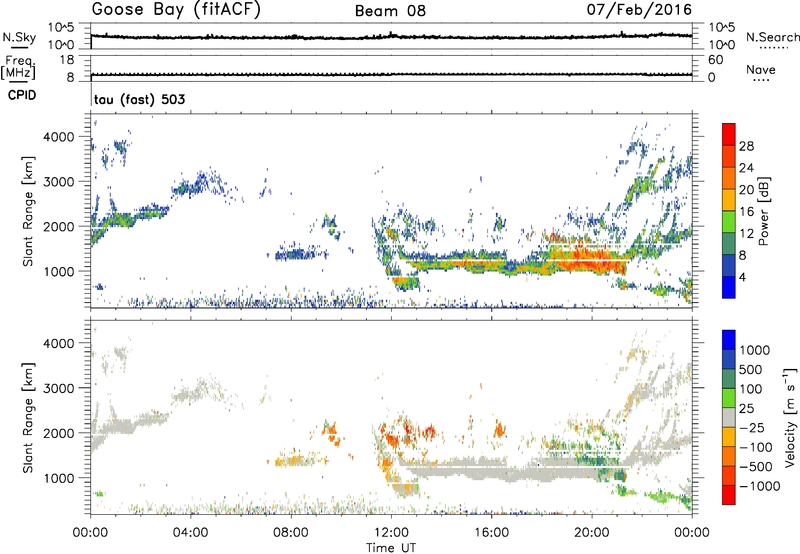Click the '3000' range tick of the velocity panel
The width and height of the screenshot is (800, 554).
tap(61, 388)
